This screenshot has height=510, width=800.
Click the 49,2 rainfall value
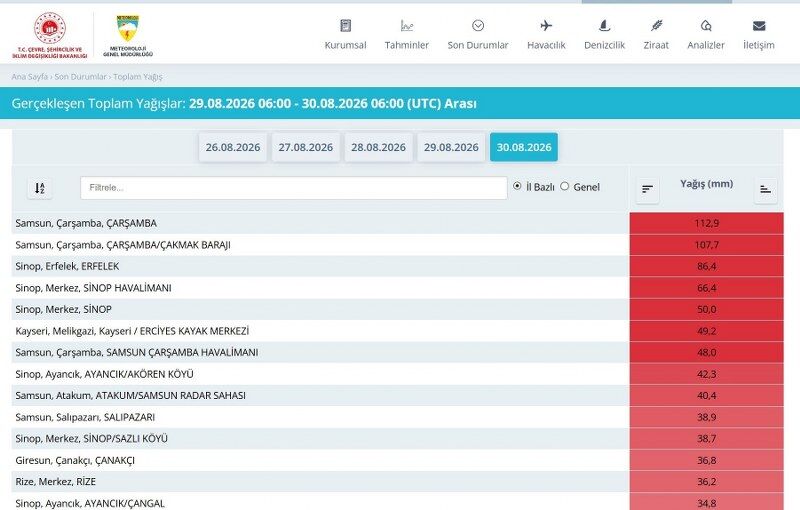click(x=707, y=331)
